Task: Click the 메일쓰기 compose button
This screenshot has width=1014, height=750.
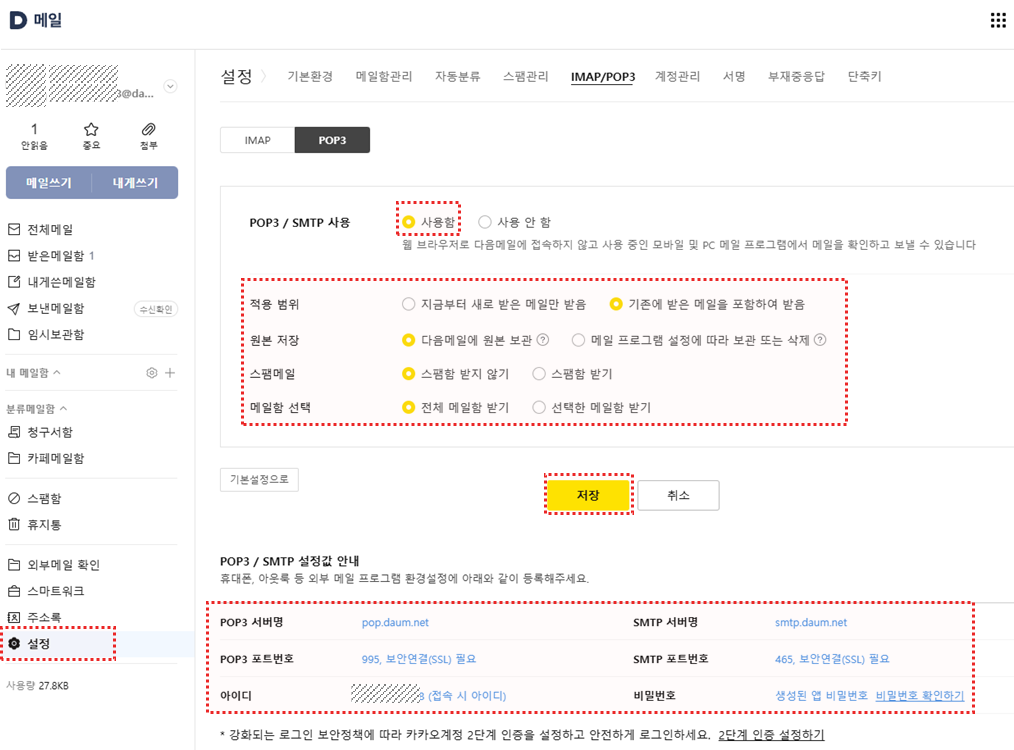Action: coord(48,183)
